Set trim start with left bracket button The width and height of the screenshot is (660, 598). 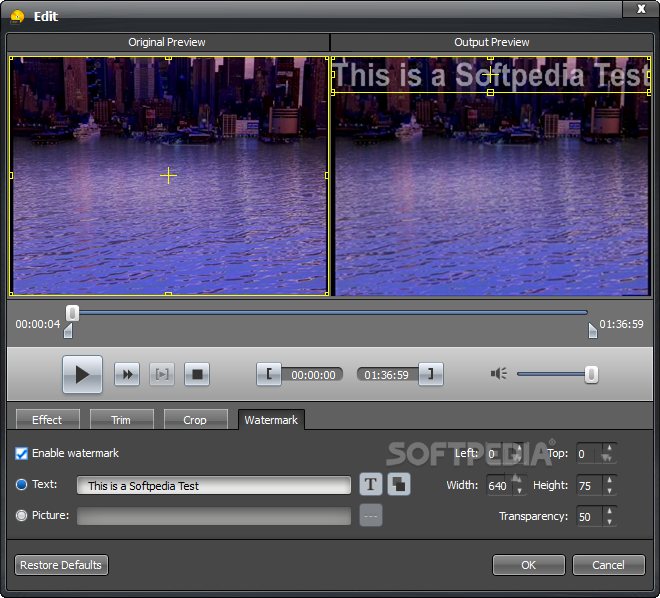point(269,374)
